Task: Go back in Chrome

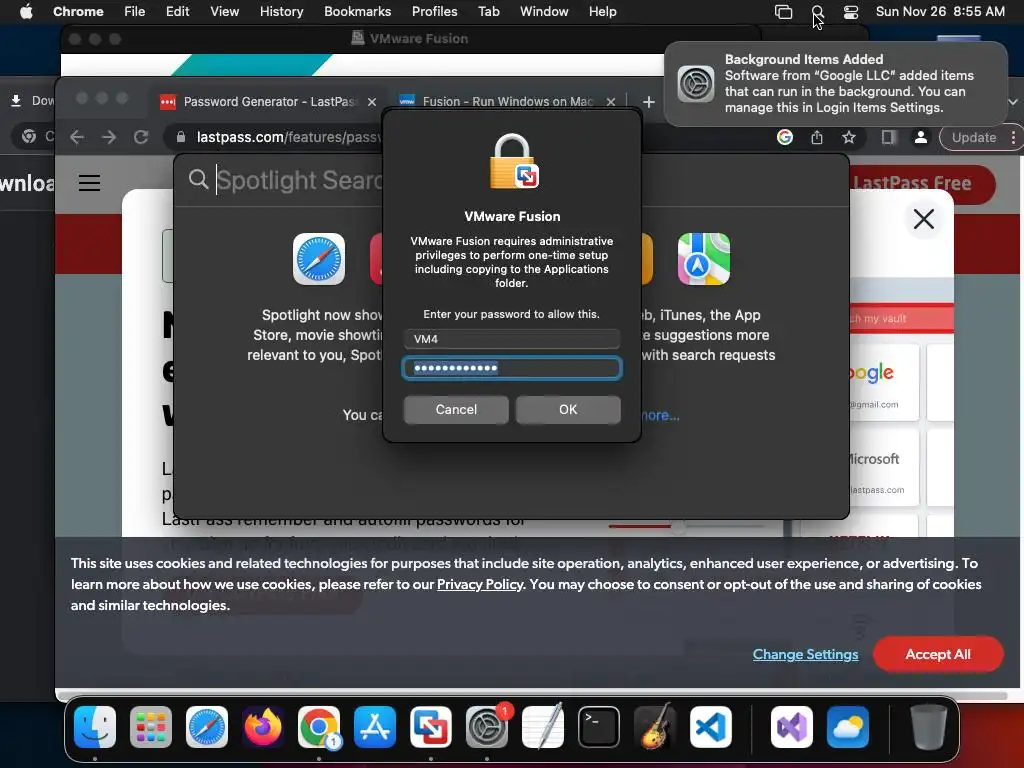Action: [x=77, y=137]
